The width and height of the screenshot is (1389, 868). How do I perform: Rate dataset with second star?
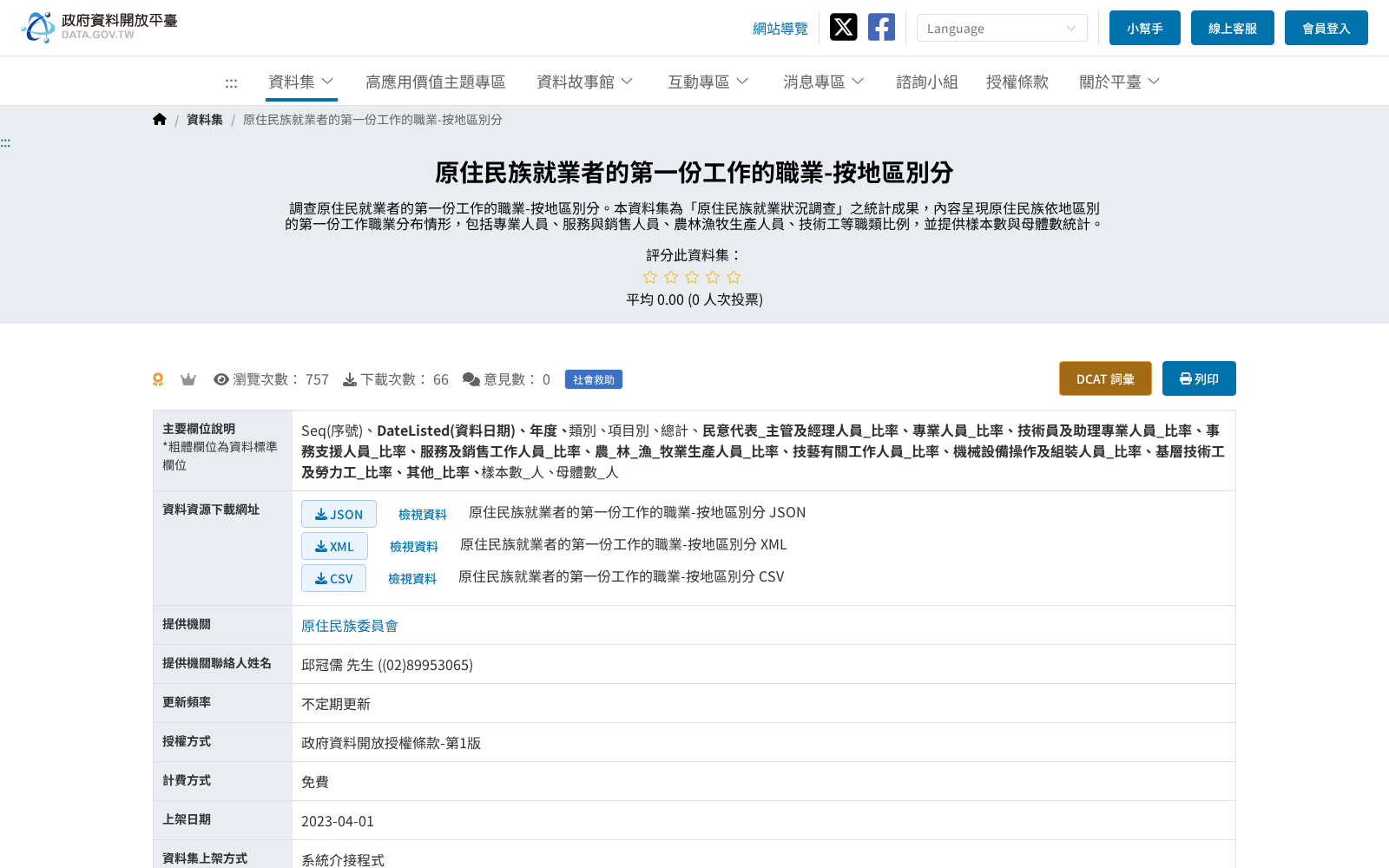(671, 277)
